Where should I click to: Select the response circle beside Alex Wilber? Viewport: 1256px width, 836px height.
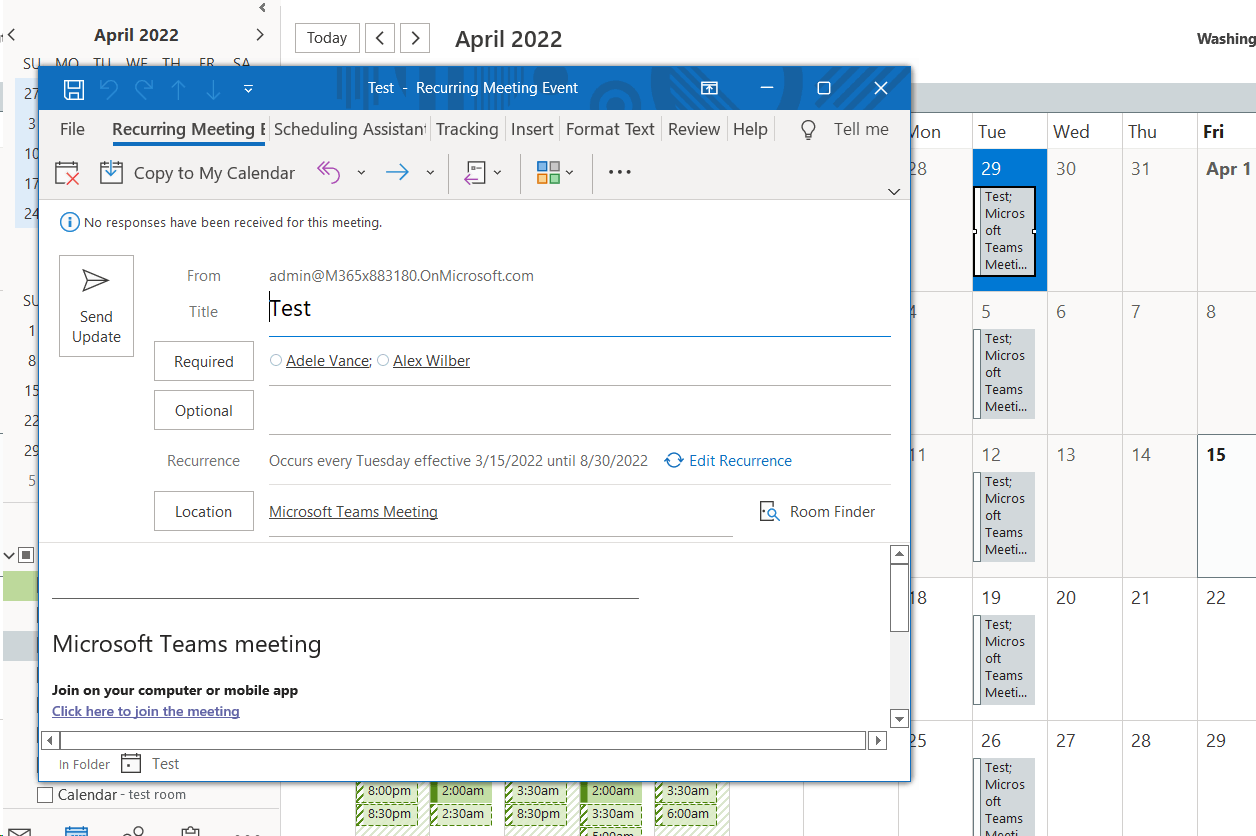tap(382, 360)
